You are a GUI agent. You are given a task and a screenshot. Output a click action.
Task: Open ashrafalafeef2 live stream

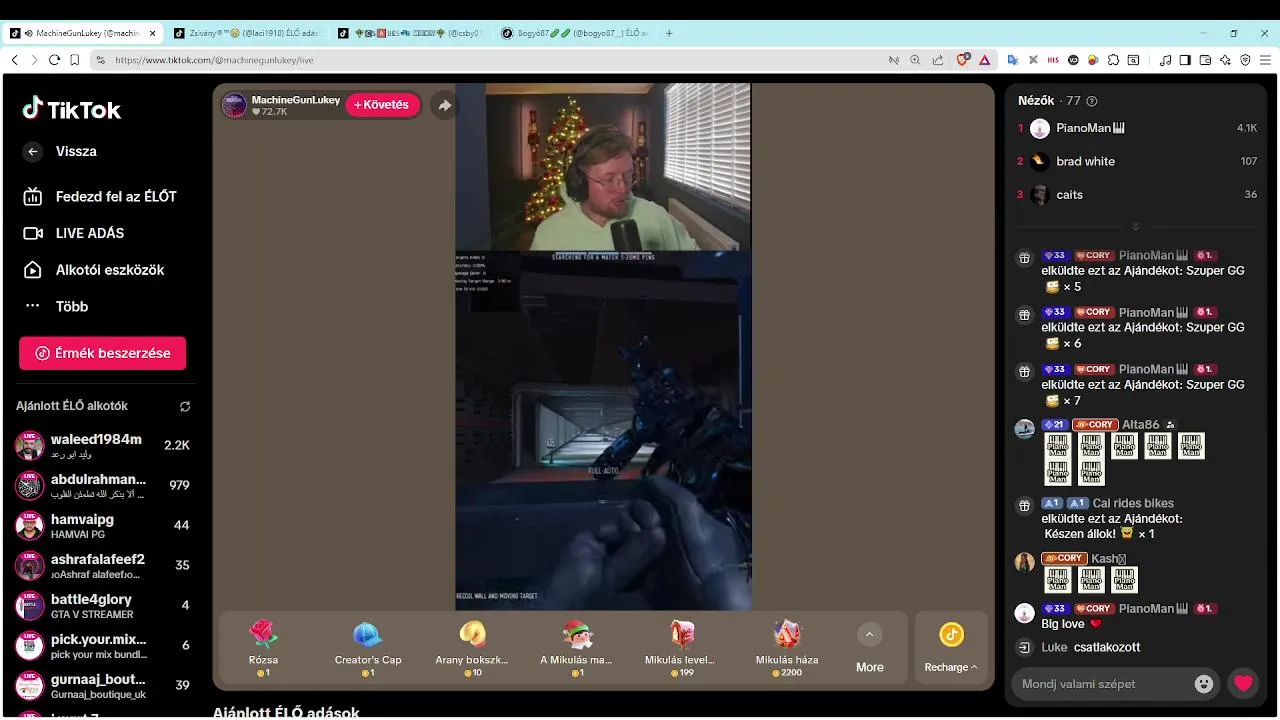pos(102,566)
